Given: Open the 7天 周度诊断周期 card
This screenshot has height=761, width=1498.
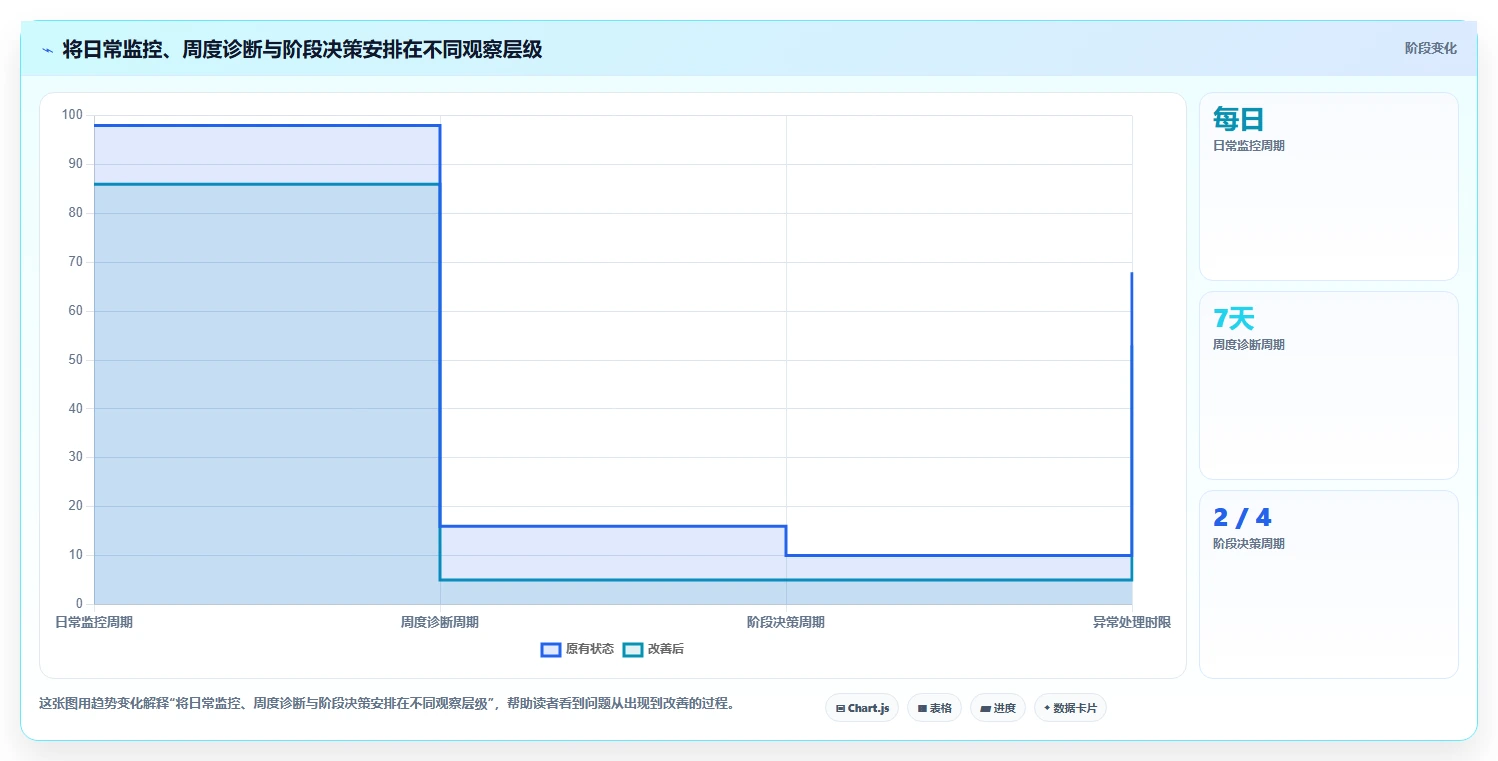Looking at the screenshot, I should (x=1328, y=385).
